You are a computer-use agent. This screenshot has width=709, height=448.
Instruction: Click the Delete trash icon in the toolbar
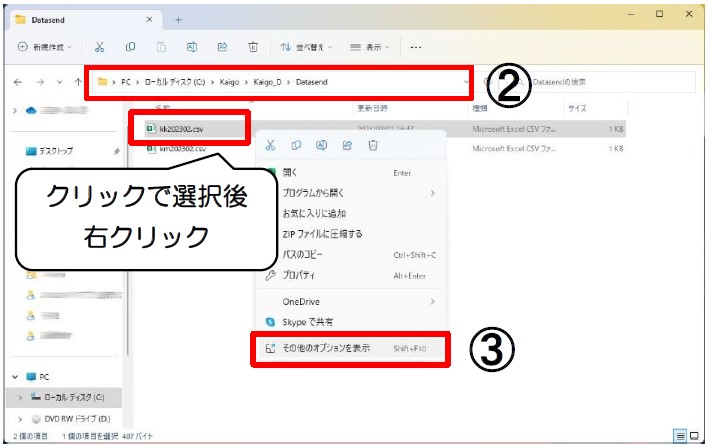click(253, 47)
